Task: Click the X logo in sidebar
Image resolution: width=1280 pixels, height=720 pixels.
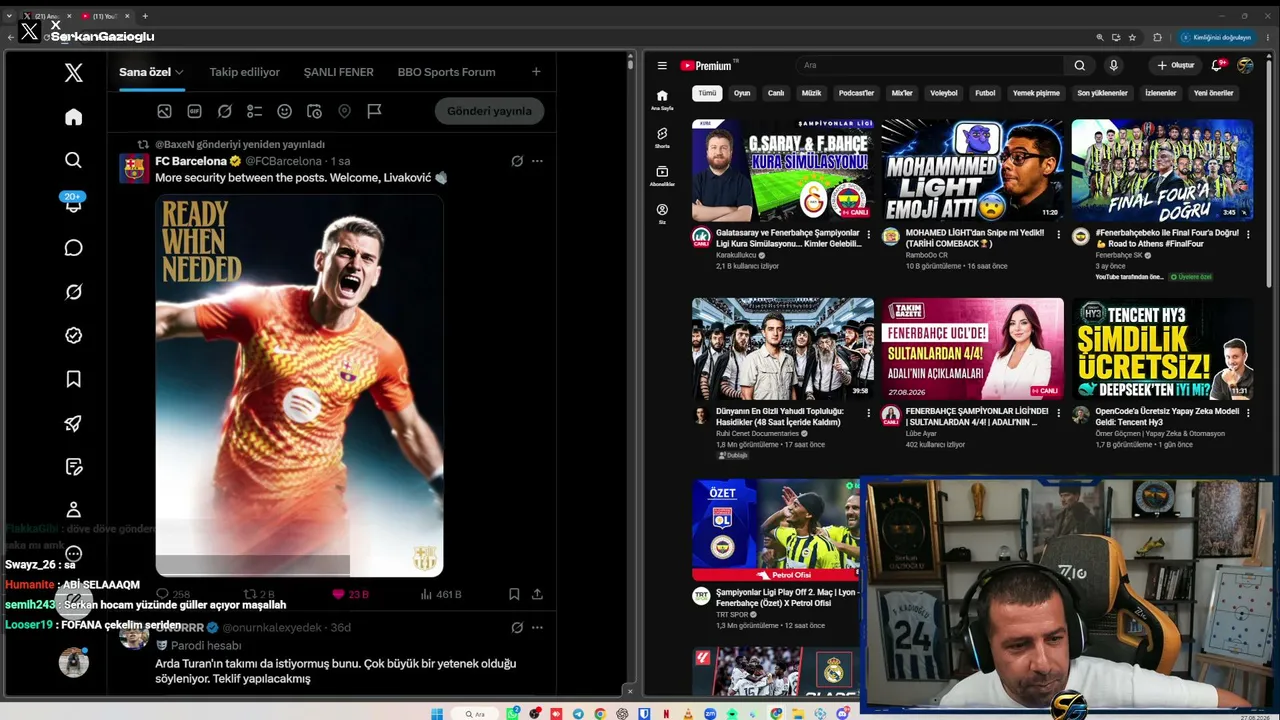Action: pos(73,72)
